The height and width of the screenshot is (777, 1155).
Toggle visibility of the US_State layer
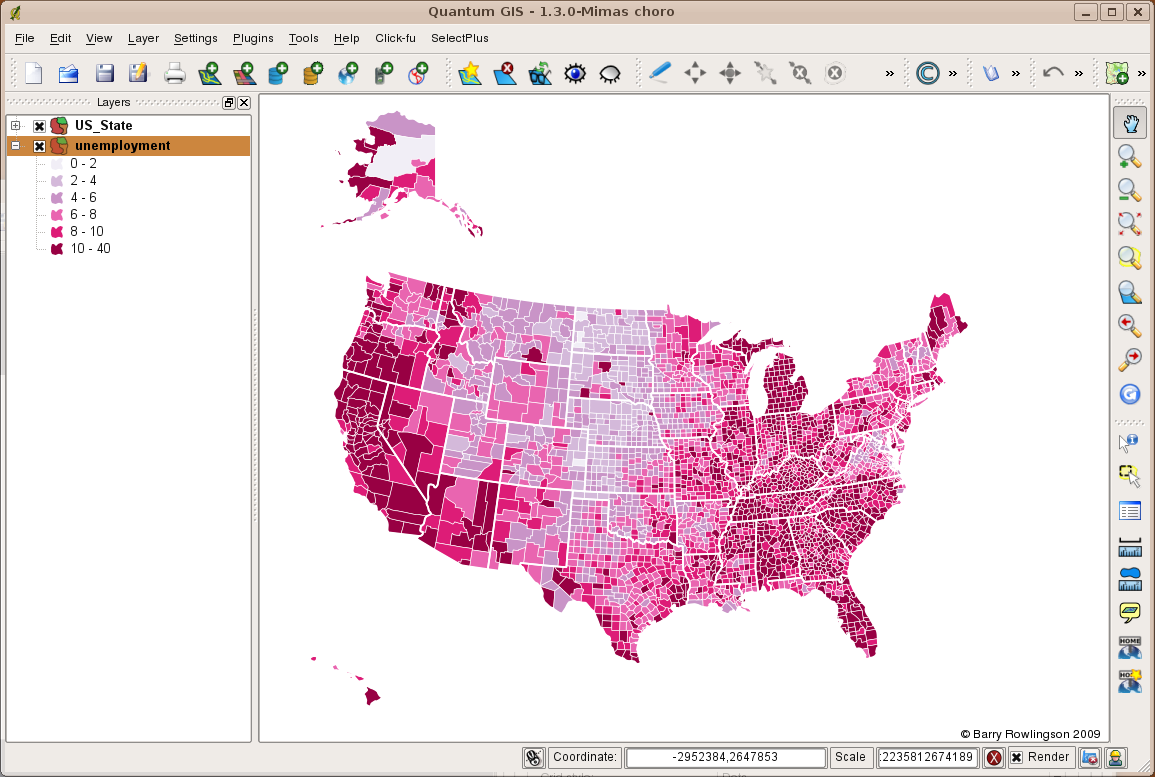pos(38,125)
